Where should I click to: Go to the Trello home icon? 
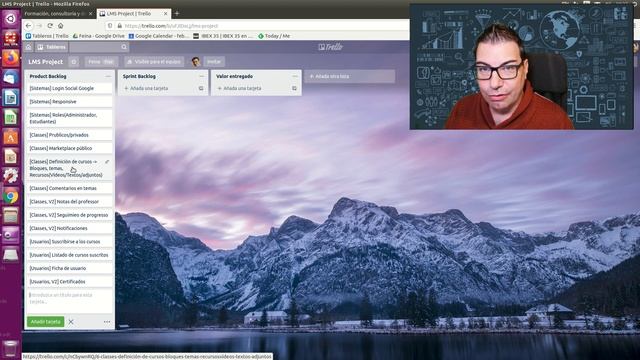(x=29, y=47)
